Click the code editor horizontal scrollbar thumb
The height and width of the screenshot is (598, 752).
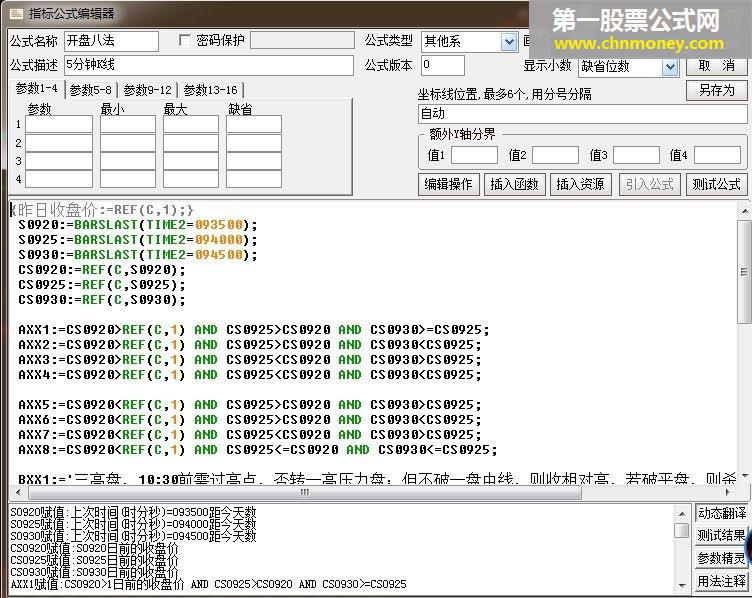click(x=305, y=492)
